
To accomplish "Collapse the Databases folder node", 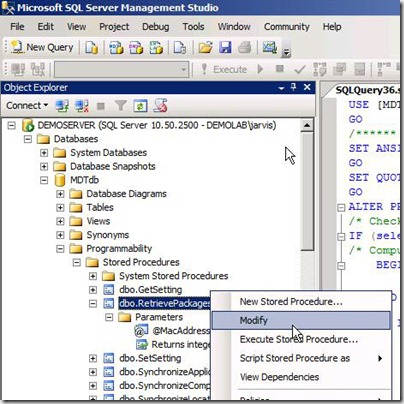I will point(28,139).
